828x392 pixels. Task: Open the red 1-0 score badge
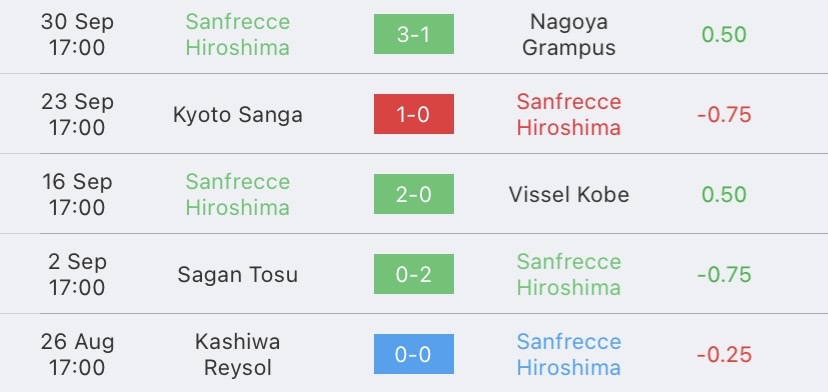(413, 114)
